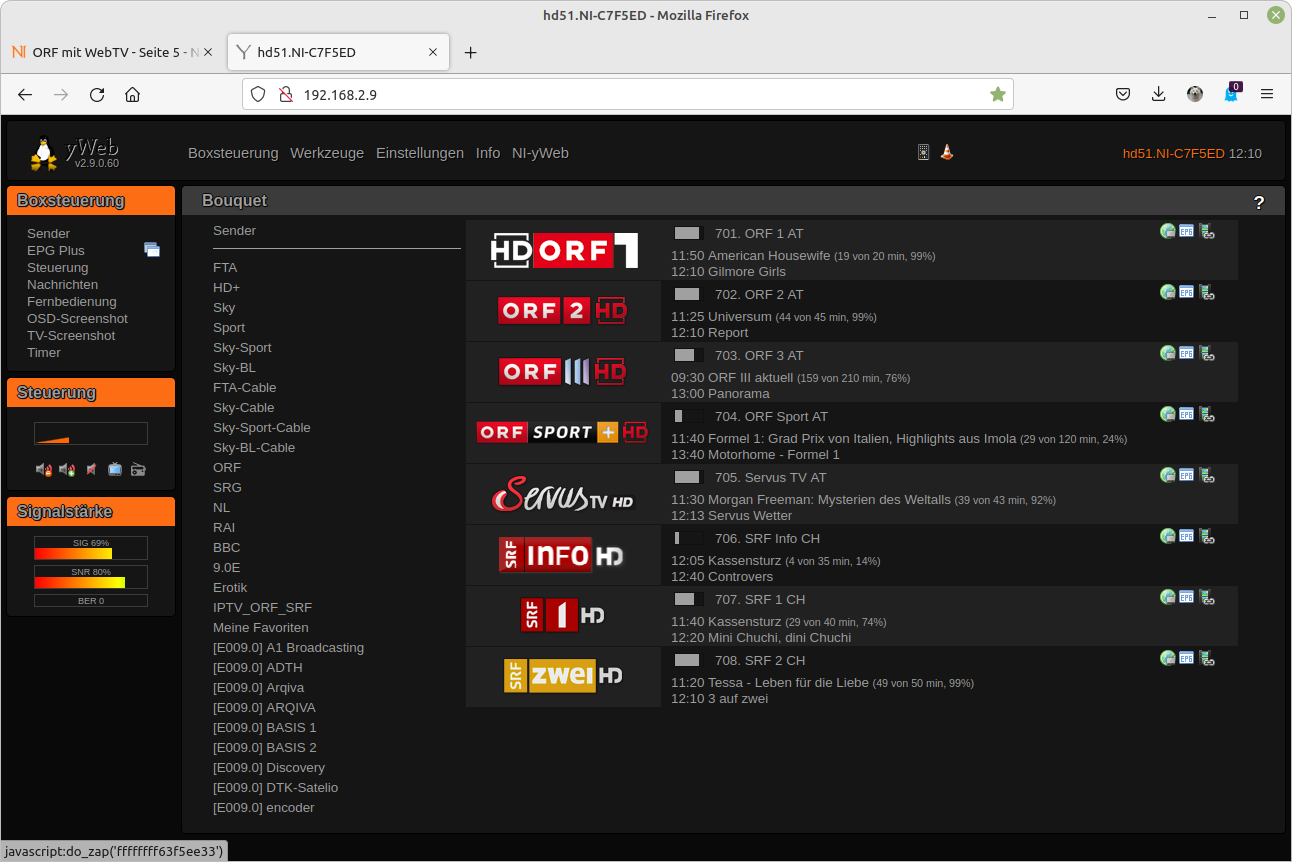Click the Bouquet help question mark

point(1259,203)
